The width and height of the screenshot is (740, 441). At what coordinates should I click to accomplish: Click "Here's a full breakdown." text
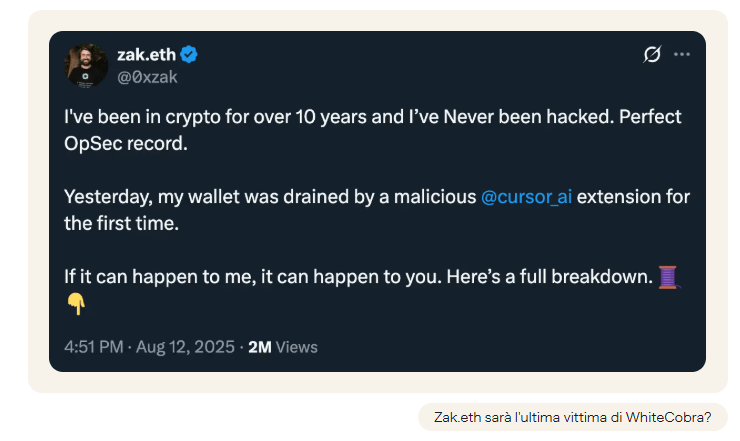click(x=550, y=277)
